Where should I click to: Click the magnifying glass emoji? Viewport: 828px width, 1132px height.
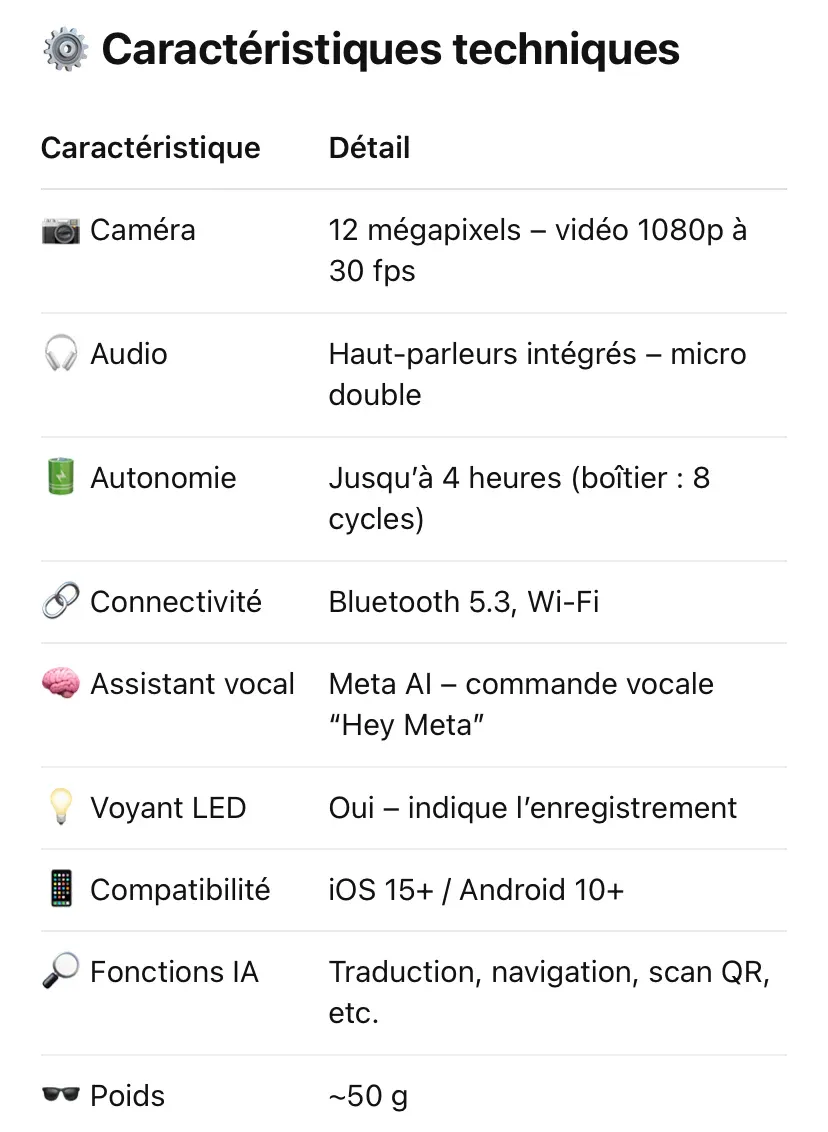tap(61, 972)
